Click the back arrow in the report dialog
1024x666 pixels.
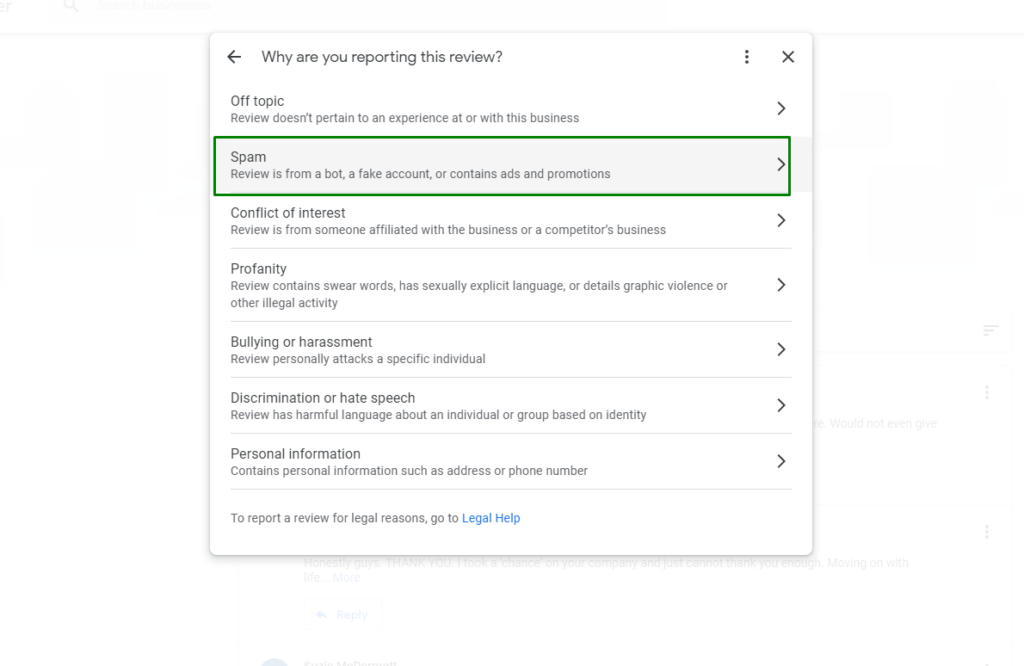point(233,57)
